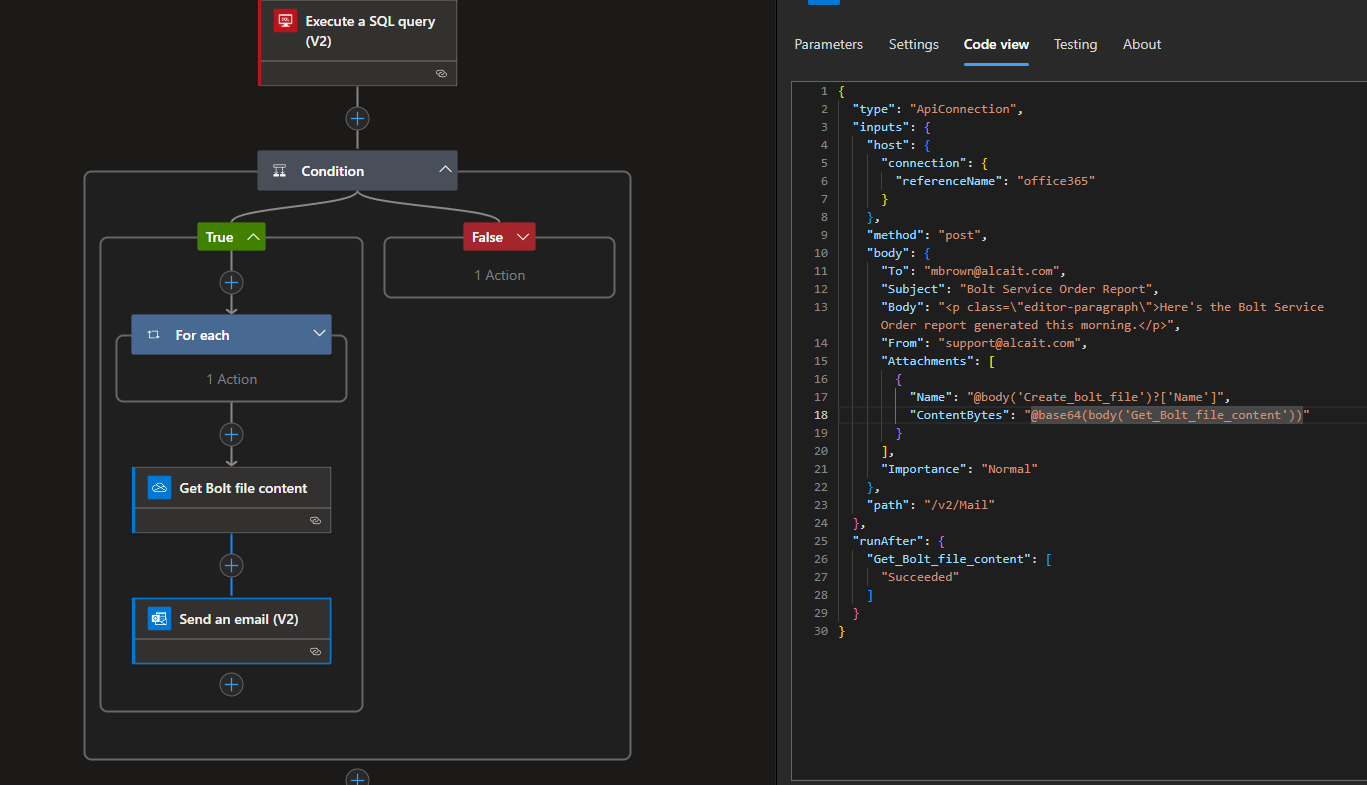Click the connection link icon on Get Bolt file content
The height and width of the screenshot is (785, 1367).
click(315, 521)
